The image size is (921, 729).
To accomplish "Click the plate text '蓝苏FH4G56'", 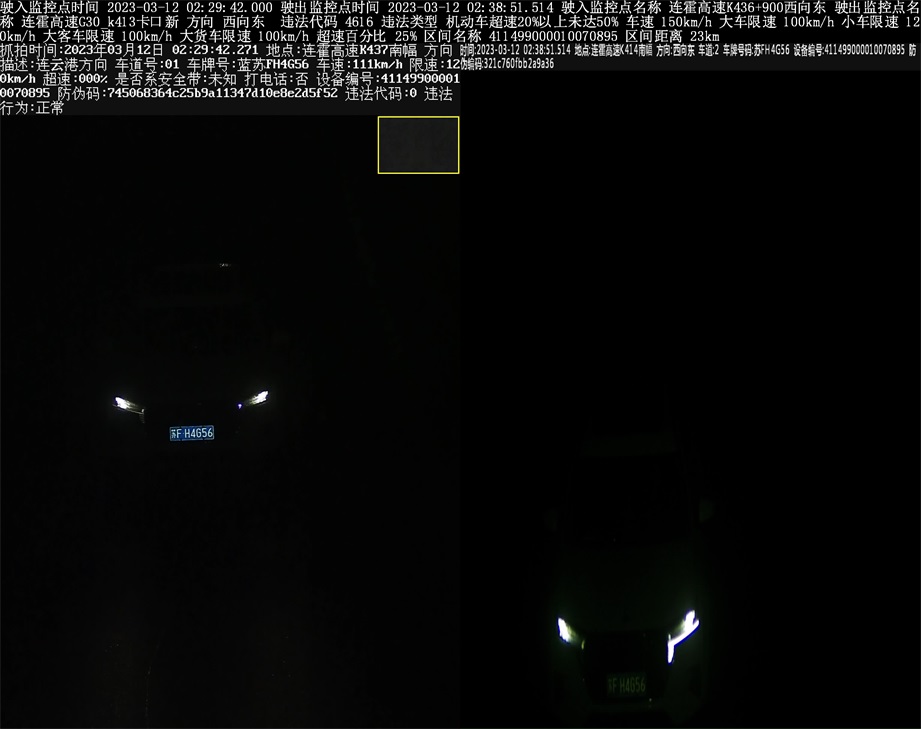I will click(x=273, y=64).
